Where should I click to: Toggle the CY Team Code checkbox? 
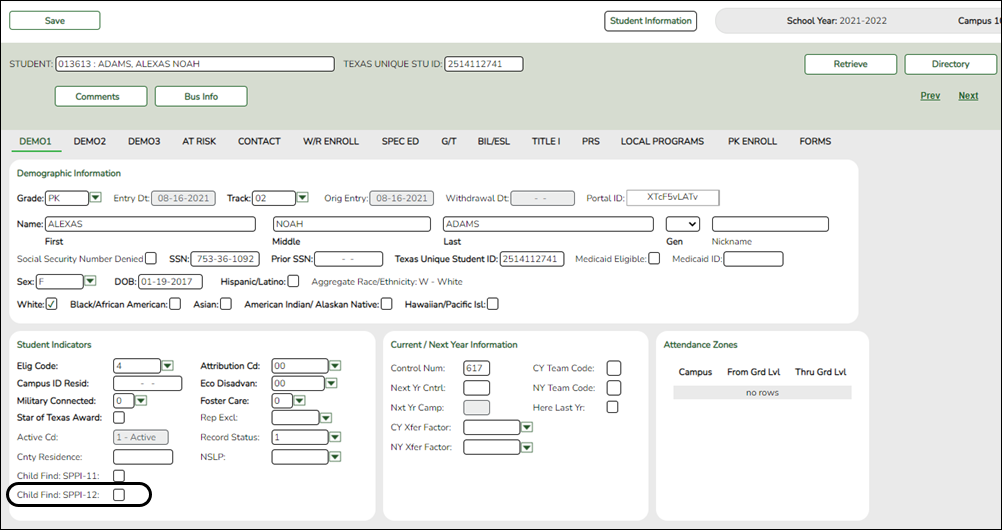[613, 368]
